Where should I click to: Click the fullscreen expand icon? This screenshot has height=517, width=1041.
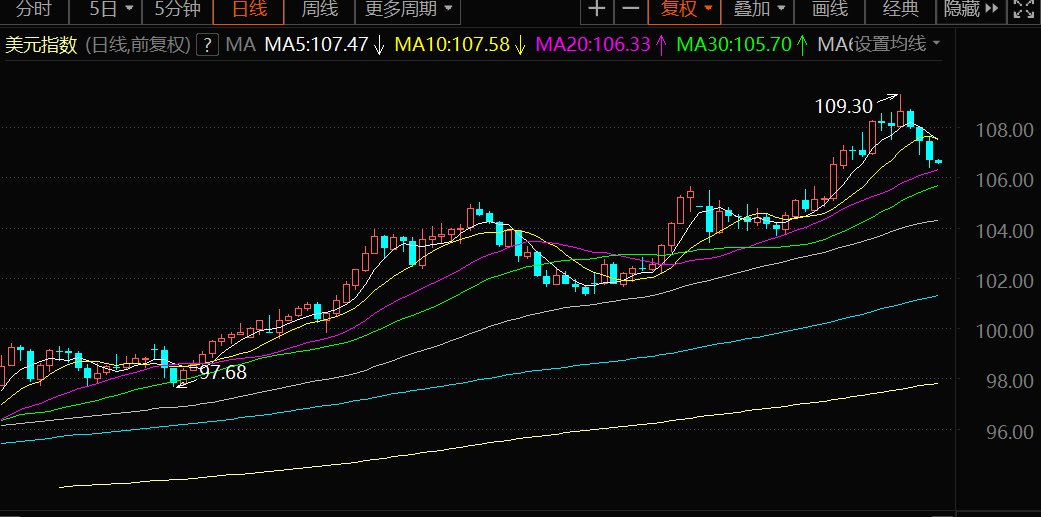click(1024, 9)
